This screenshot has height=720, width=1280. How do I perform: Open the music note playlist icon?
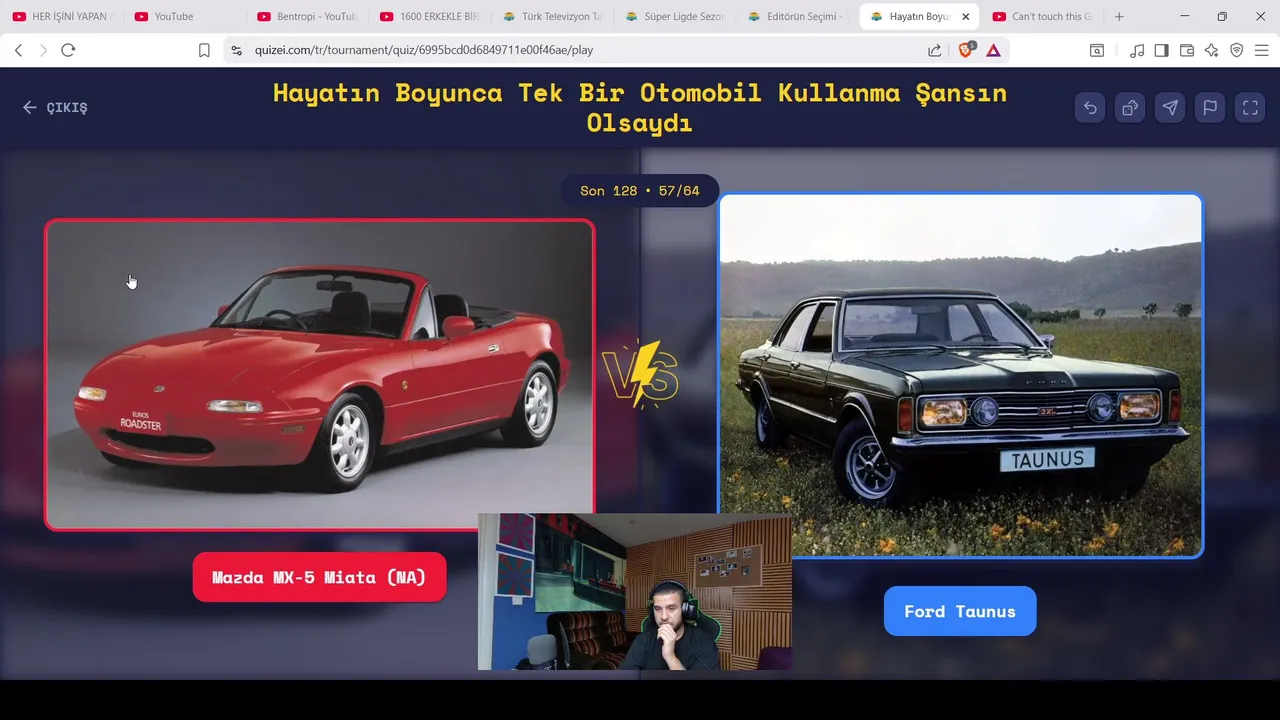click(1137, 50)
